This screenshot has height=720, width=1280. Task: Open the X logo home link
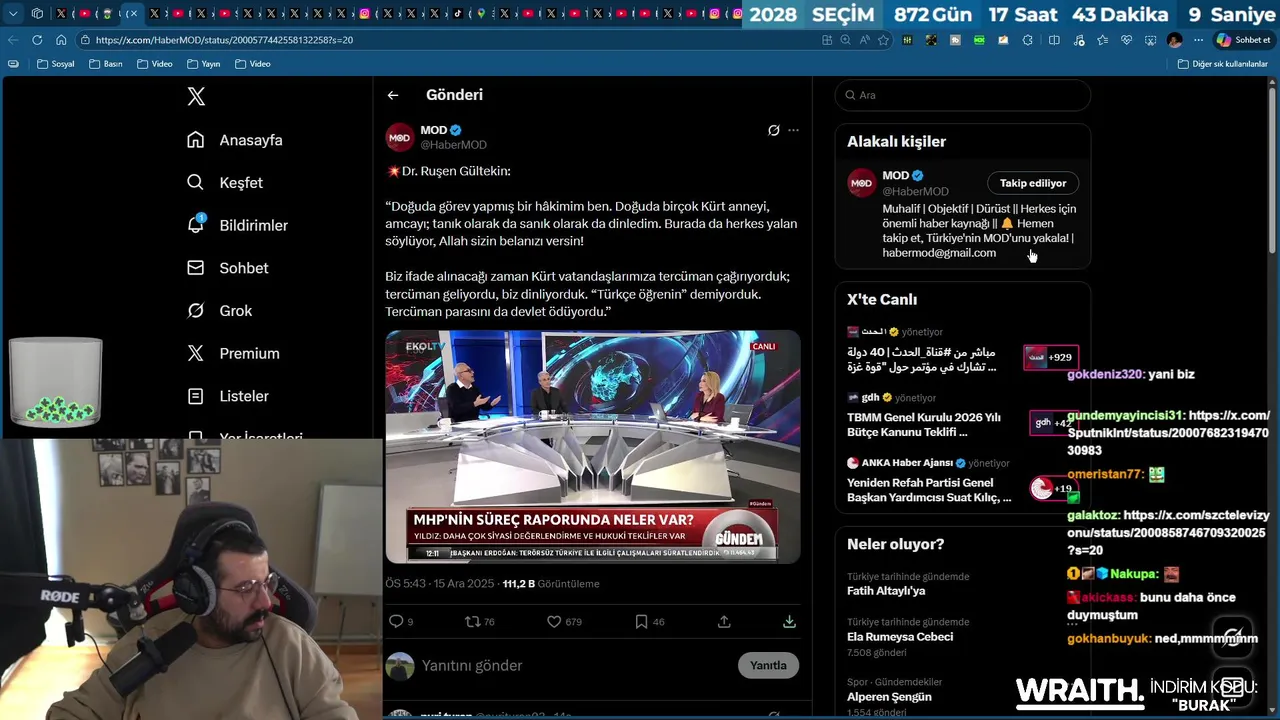pyautogui.click(x=196, y=96)
